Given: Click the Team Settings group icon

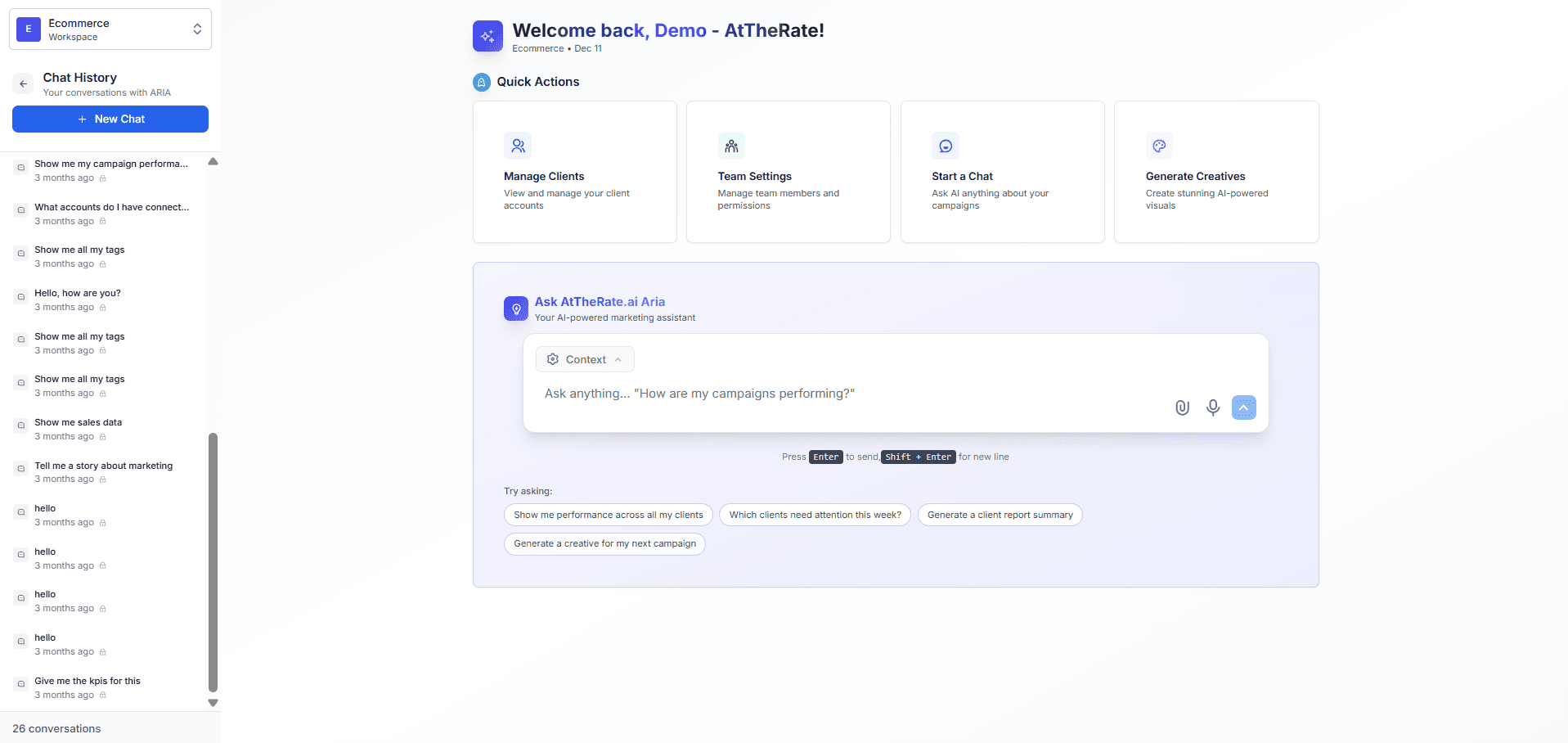Looking at the screenshot, I should (731, 146).
